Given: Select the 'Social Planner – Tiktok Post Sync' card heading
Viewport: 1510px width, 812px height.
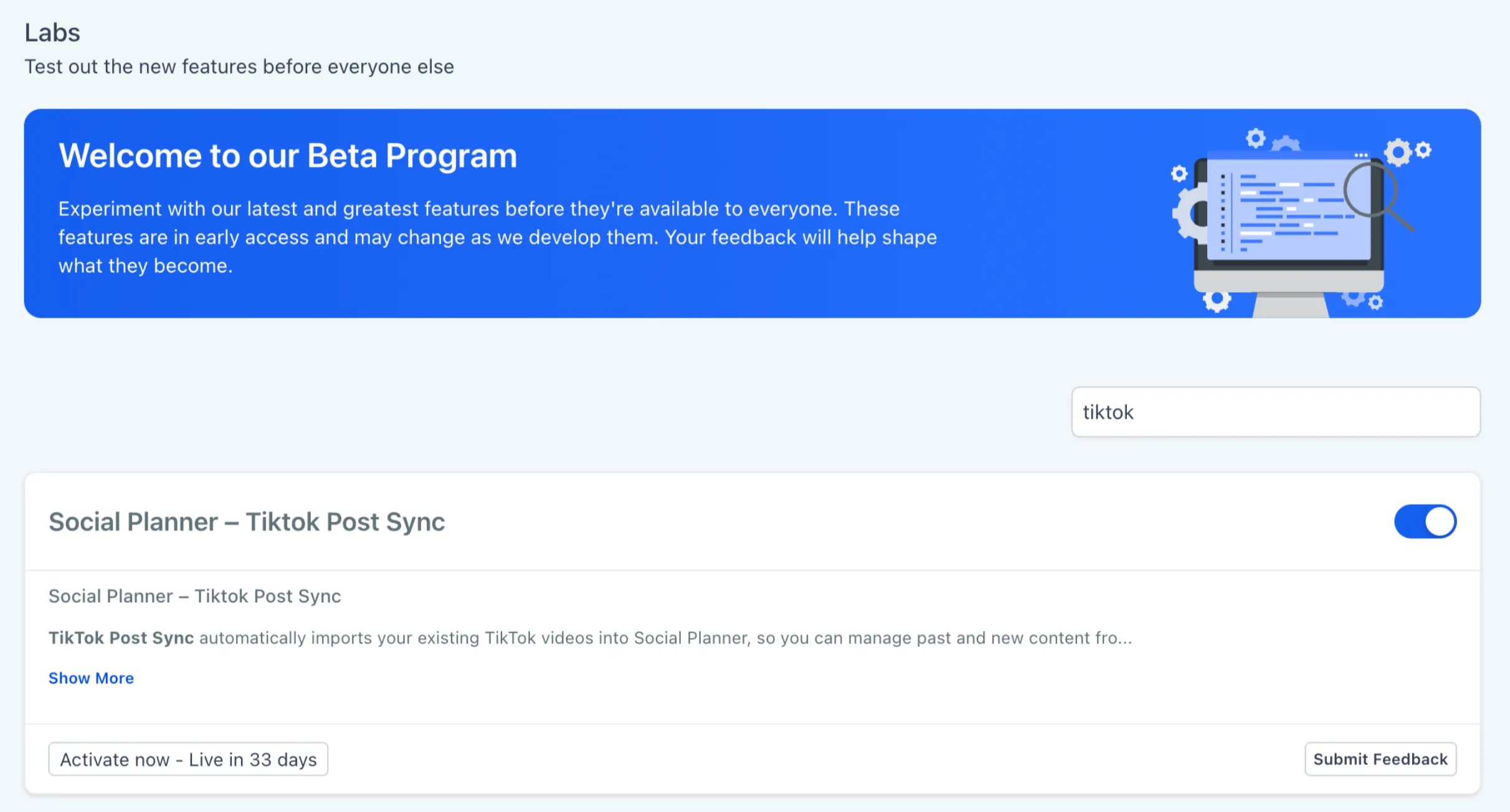Looking at the screenshot, I should (x=247, y=522).
